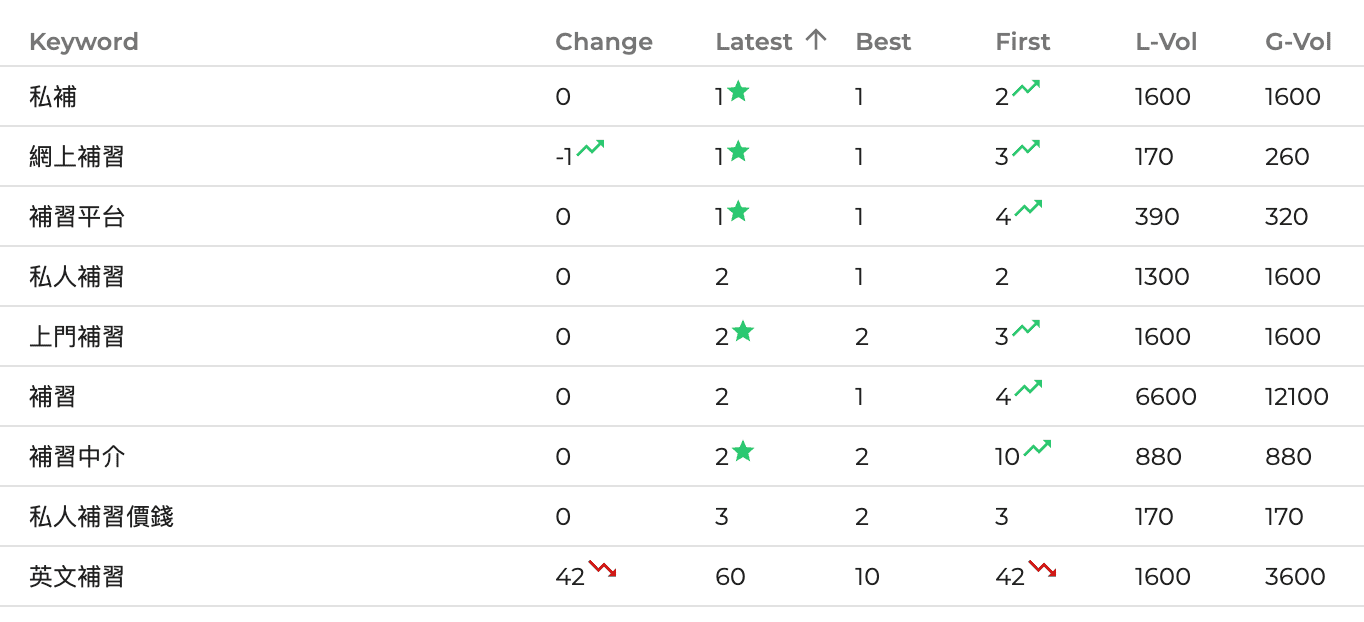Select the 英文補習 keyword row
Screen dimensions: 1364x622
tap(77, 577)
